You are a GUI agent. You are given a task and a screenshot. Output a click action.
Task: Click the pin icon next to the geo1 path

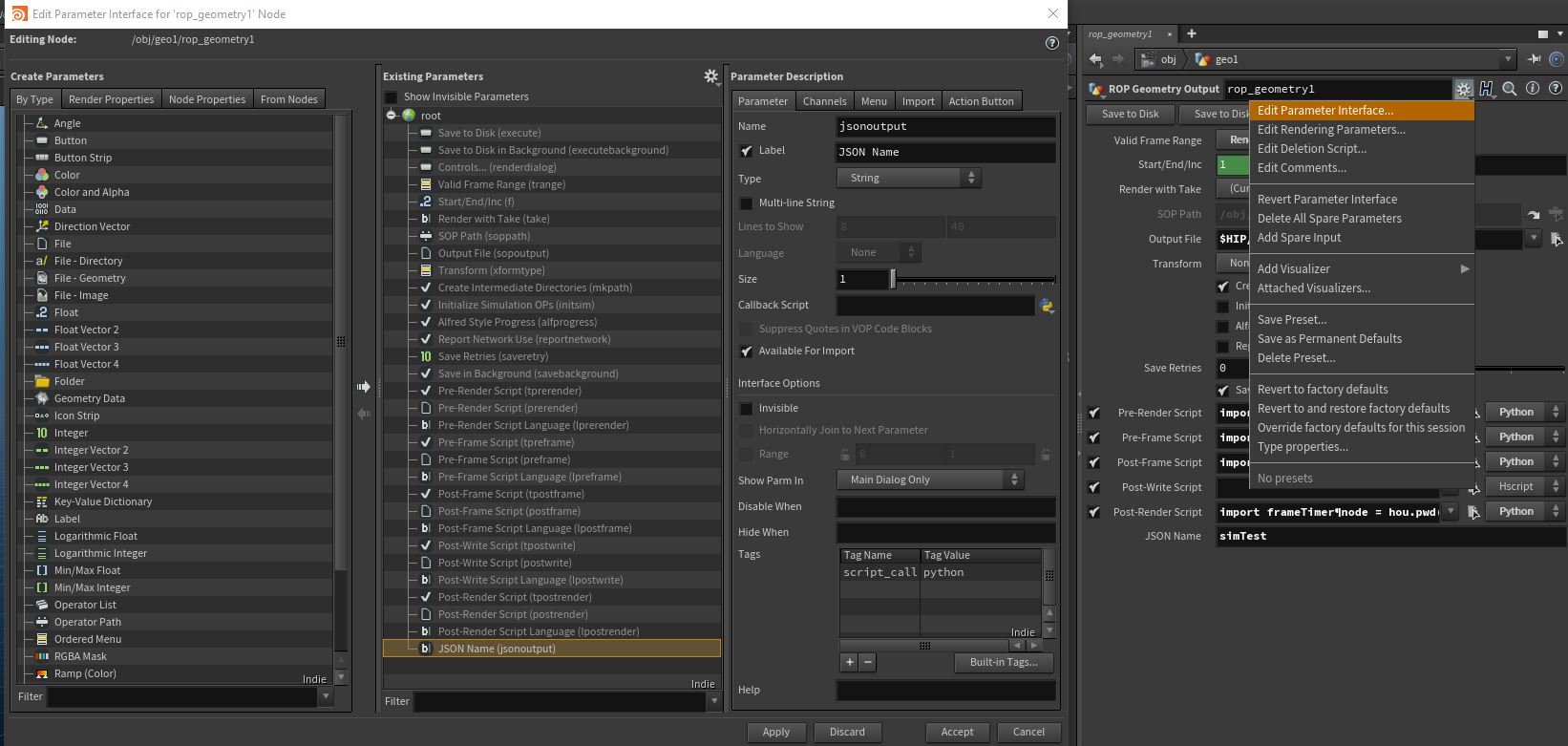point(1534,59)
